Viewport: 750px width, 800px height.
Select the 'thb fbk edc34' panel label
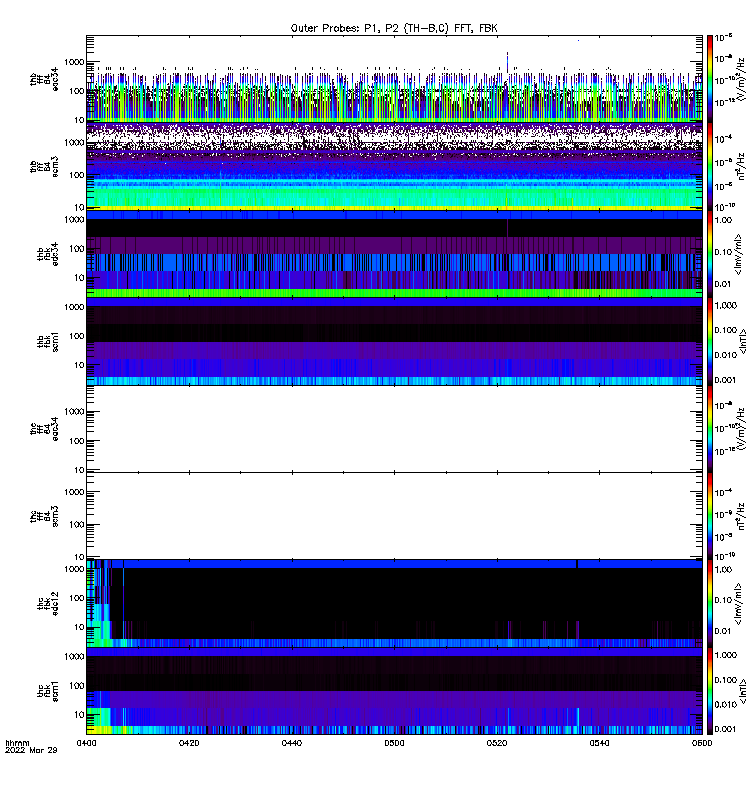(47, 254)
